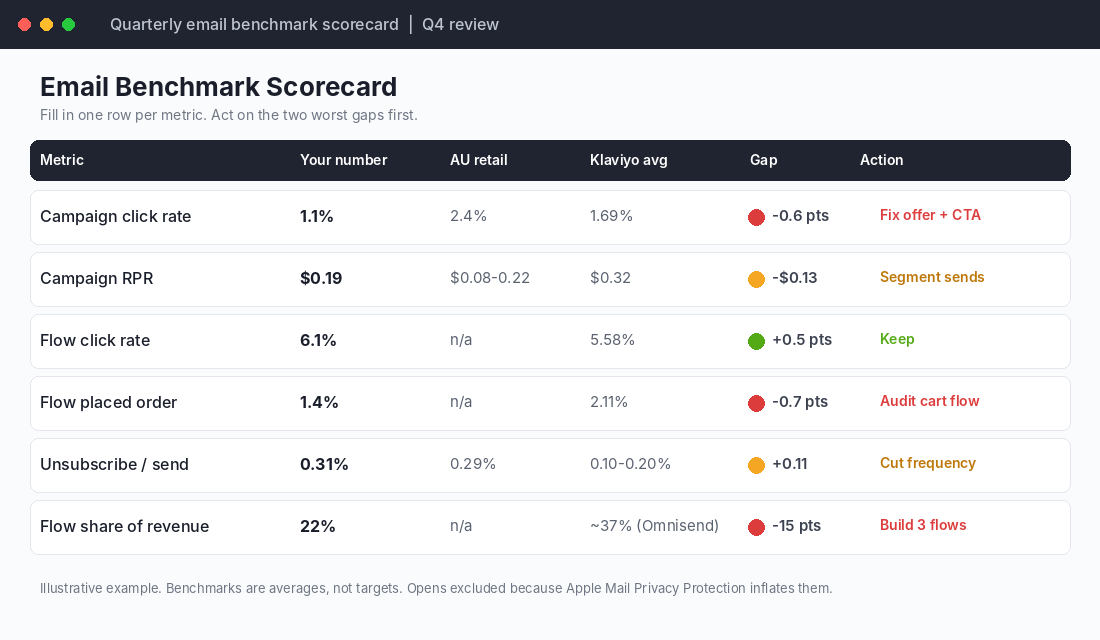Image resolution: width=1100 pixels, height=640 pixels.
Task: Click the 2.4% AU retail value
Action: click(469, 215)
